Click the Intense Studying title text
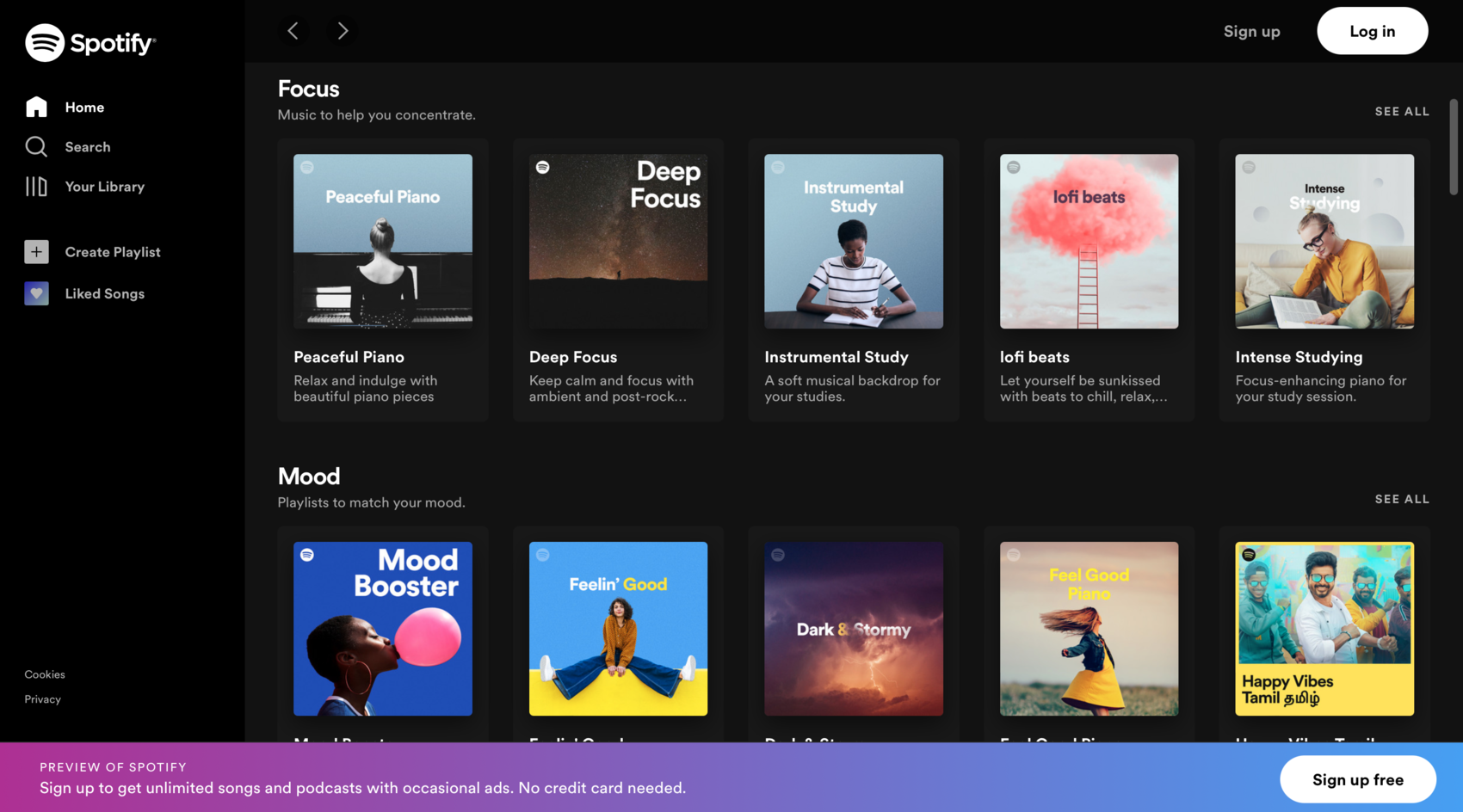The image size is (1463, 812). coord(1299,357)
